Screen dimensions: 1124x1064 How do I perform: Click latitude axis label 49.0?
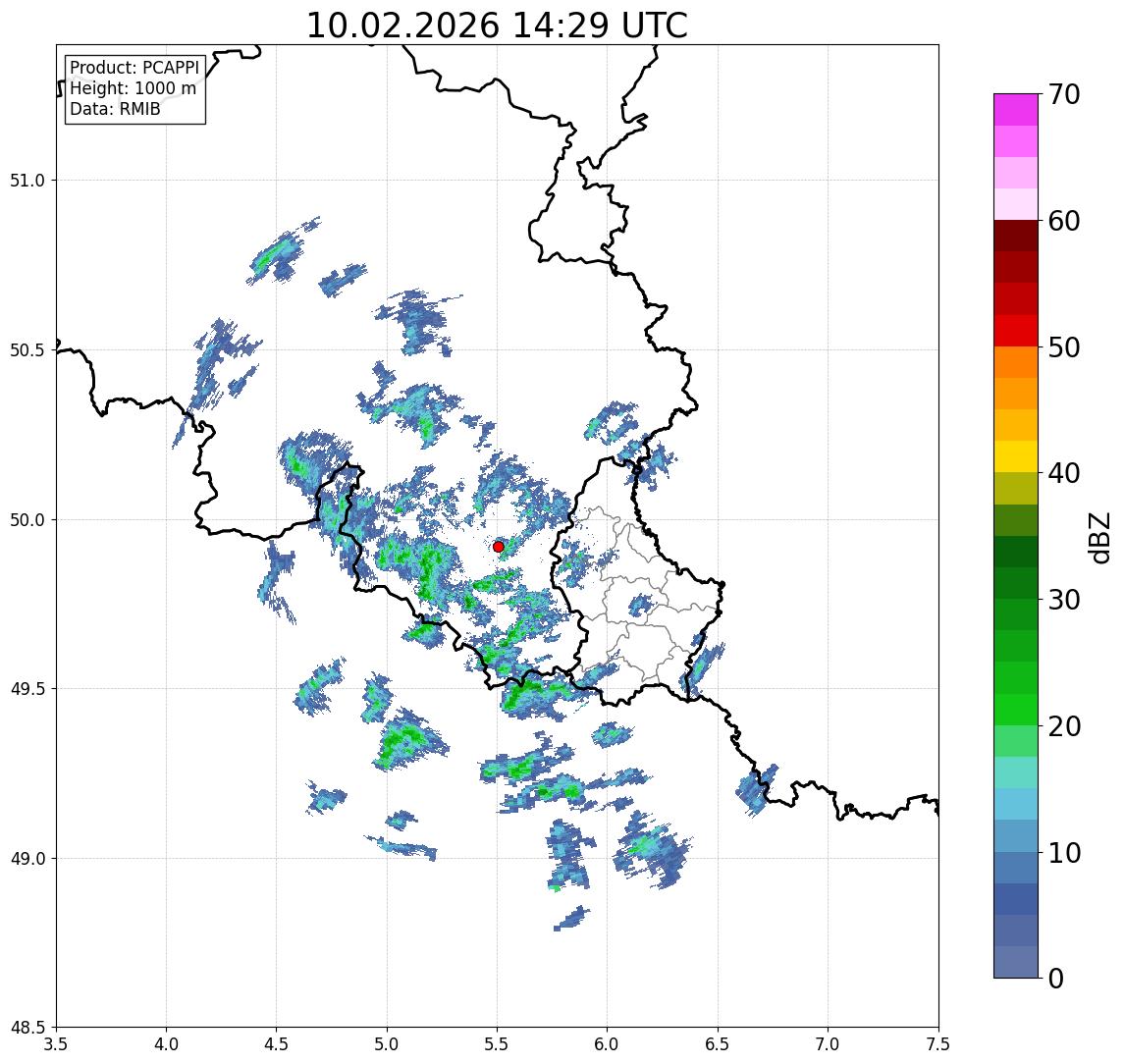[x=27, y=858]
